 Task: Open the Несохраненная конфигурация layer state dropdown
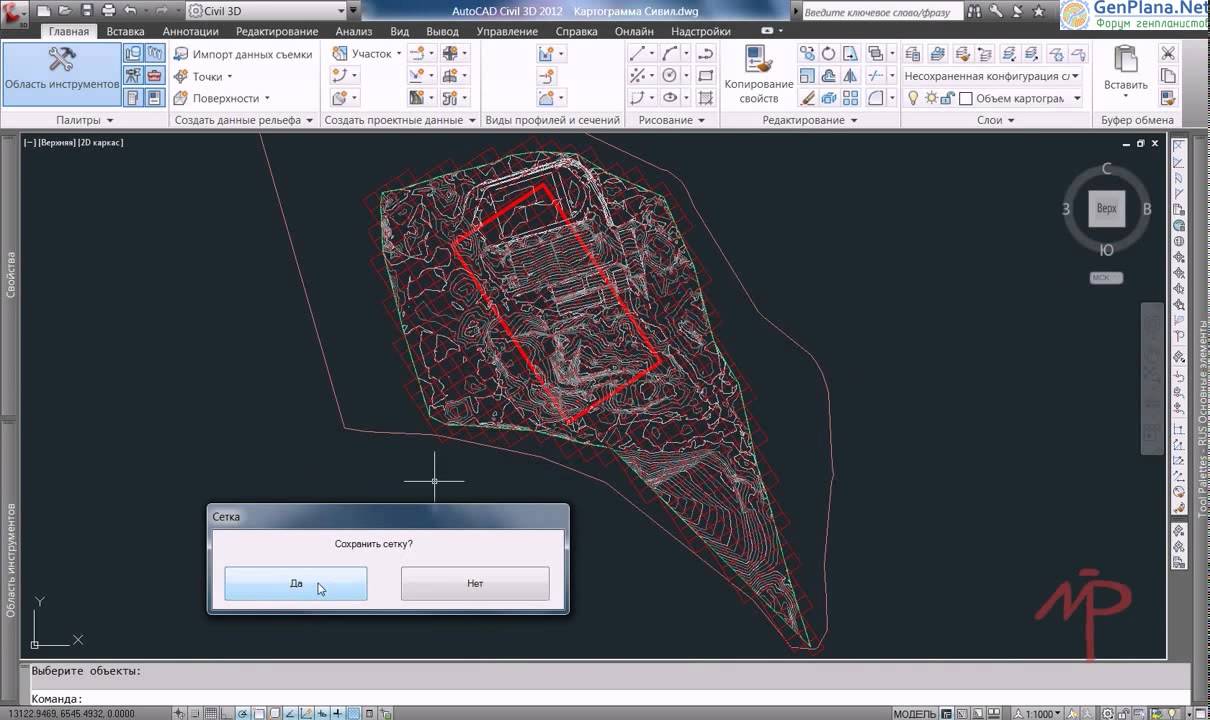pos(991,76)
